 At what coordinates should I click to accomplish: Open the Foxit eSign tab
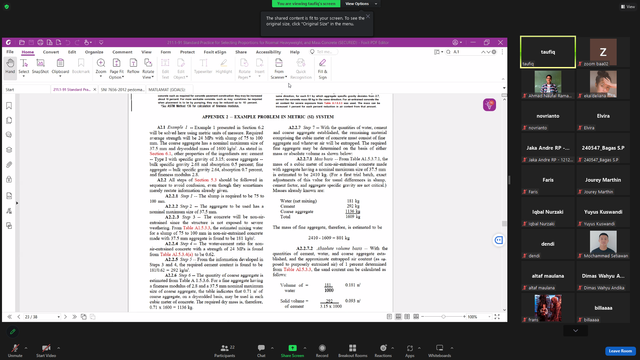[x=215, y=52]
